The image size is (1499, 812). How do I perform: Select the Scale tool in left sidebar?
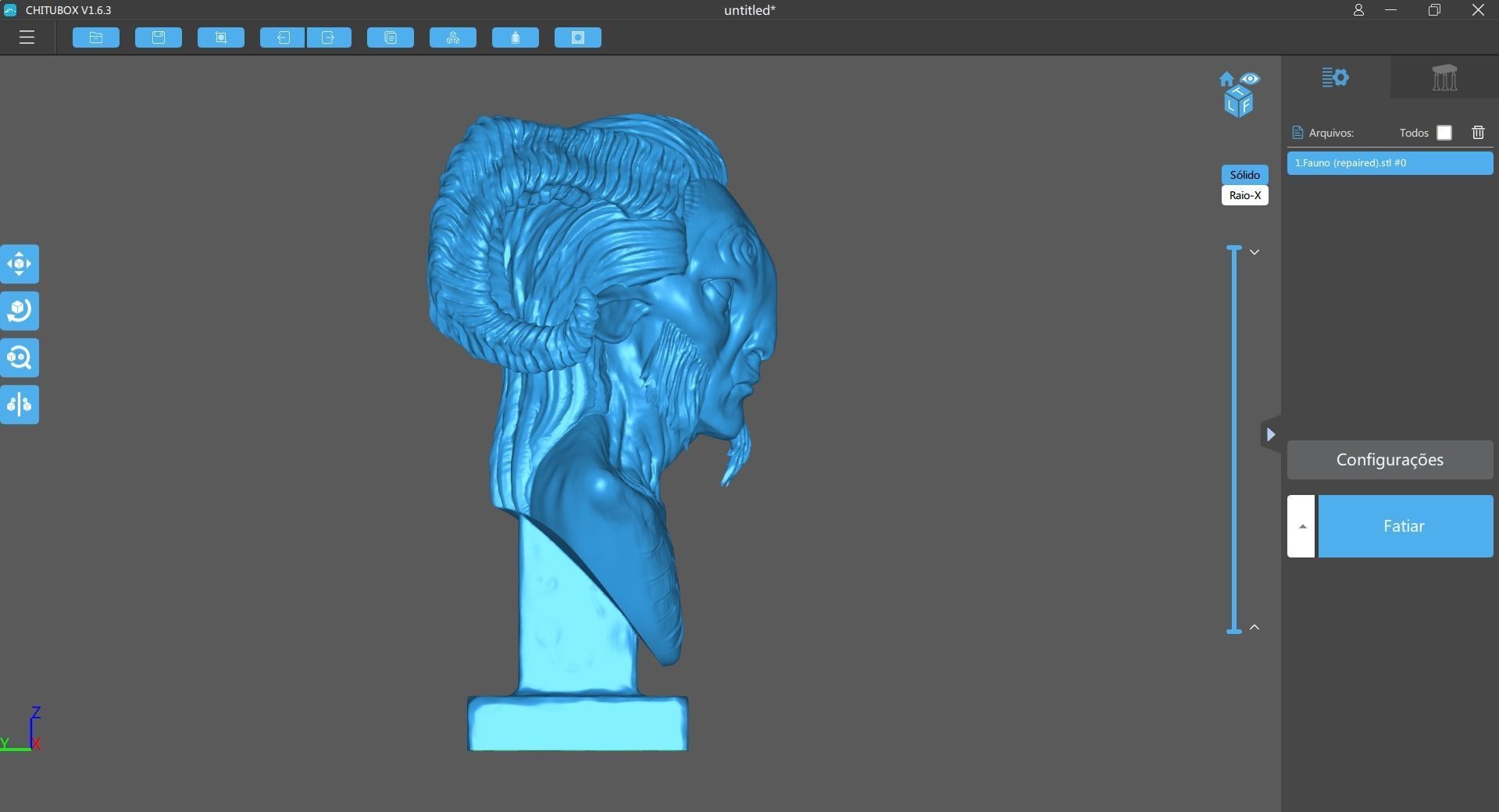(19, 358)
